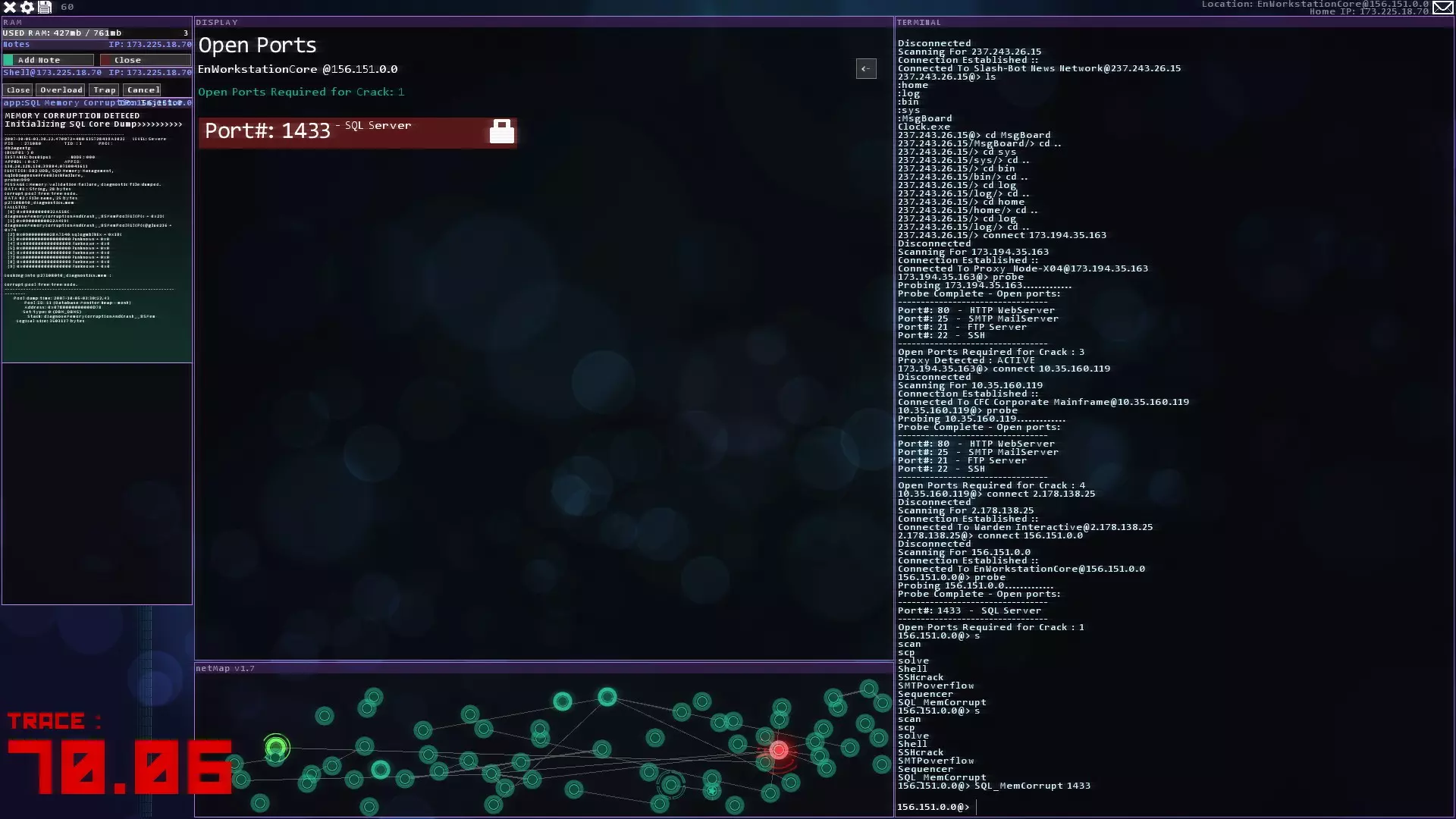The width and height of the screenshot is (1456, 819).
Task: Click the settings gear icon
Action: [x=27, y=7]
